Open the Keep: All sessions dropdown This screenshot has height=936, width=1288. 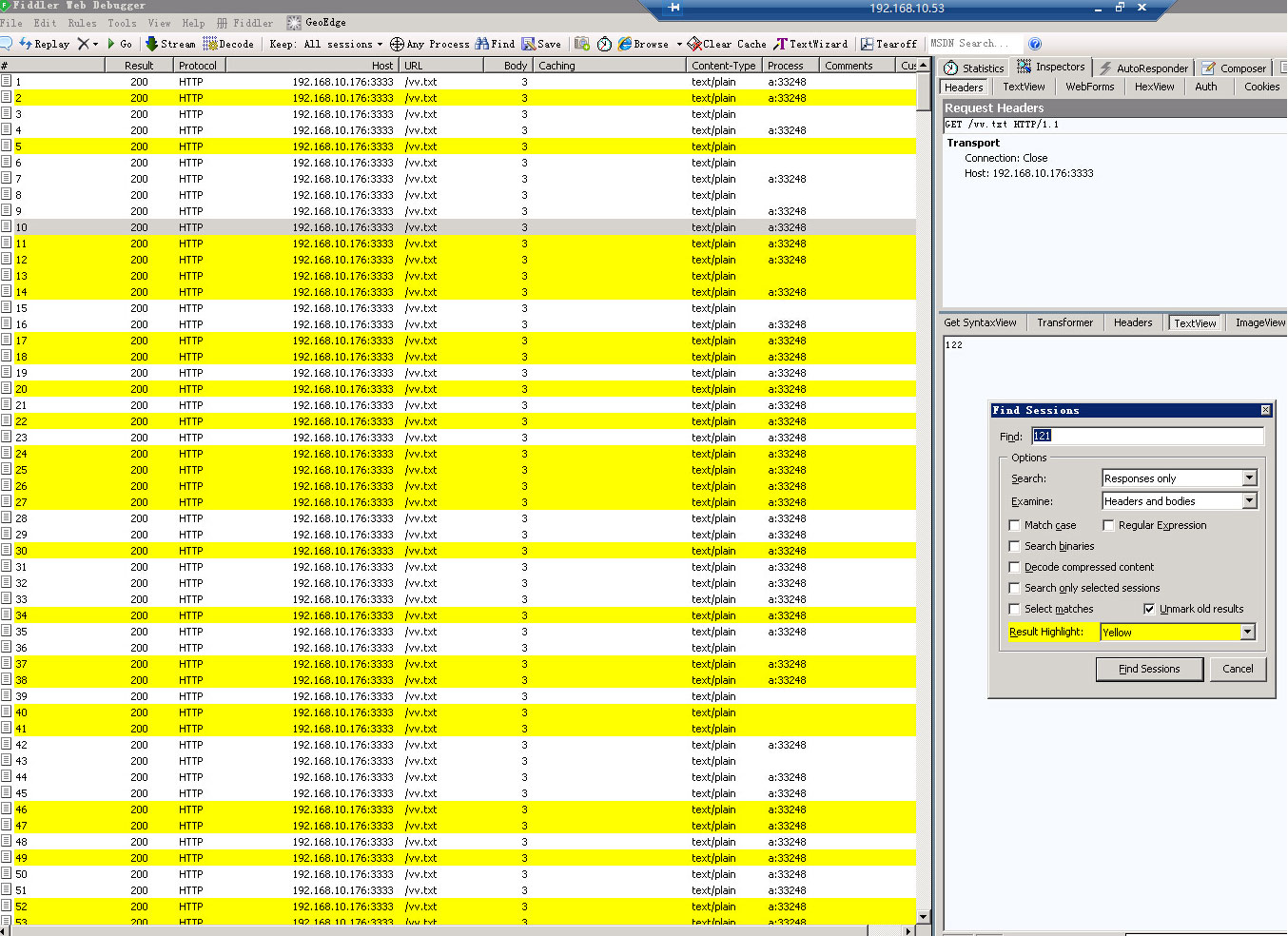pyautogui.click(x=326, y=44)
